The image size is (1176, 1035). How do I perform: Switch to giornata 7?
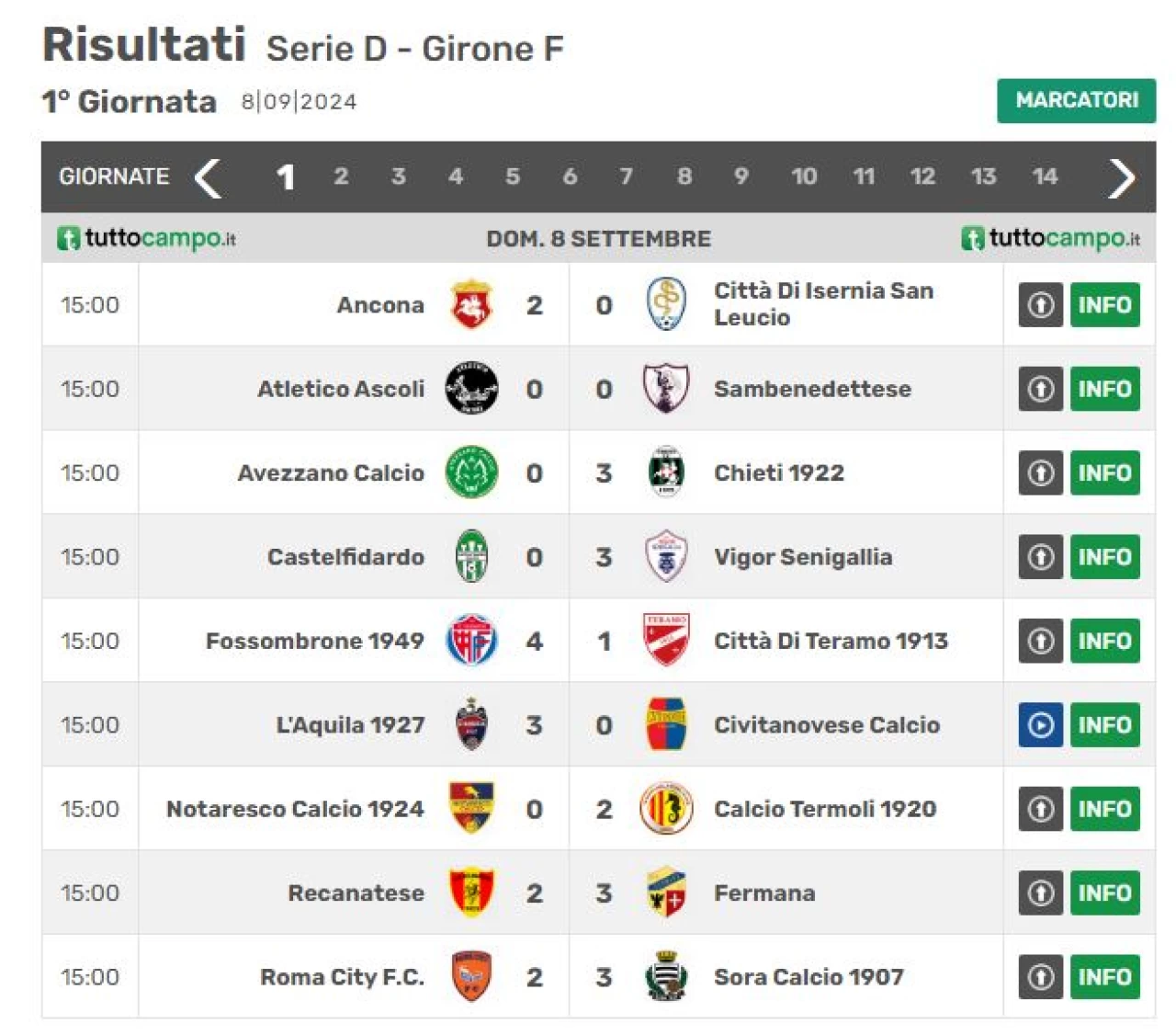click(x=626, y=176)
